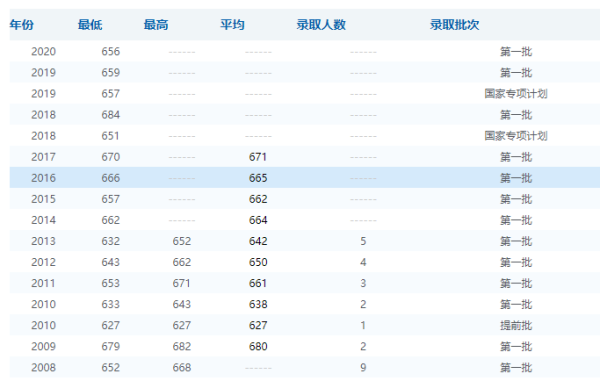Select the average score 642
Image resolution: width=600 pixels, height=381 pixels.
(x=258, y=241)
